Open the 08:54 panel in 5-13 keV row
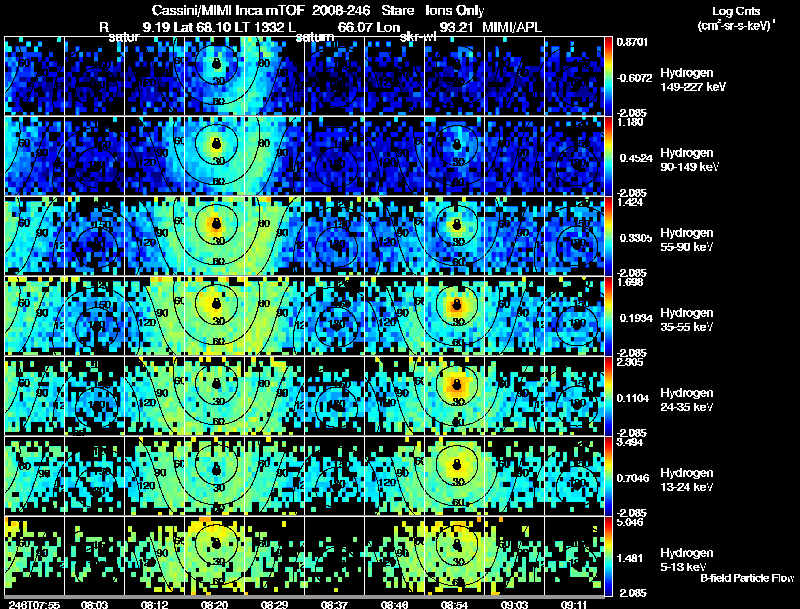Screen dimensions: 800x609 click(454, 556)
